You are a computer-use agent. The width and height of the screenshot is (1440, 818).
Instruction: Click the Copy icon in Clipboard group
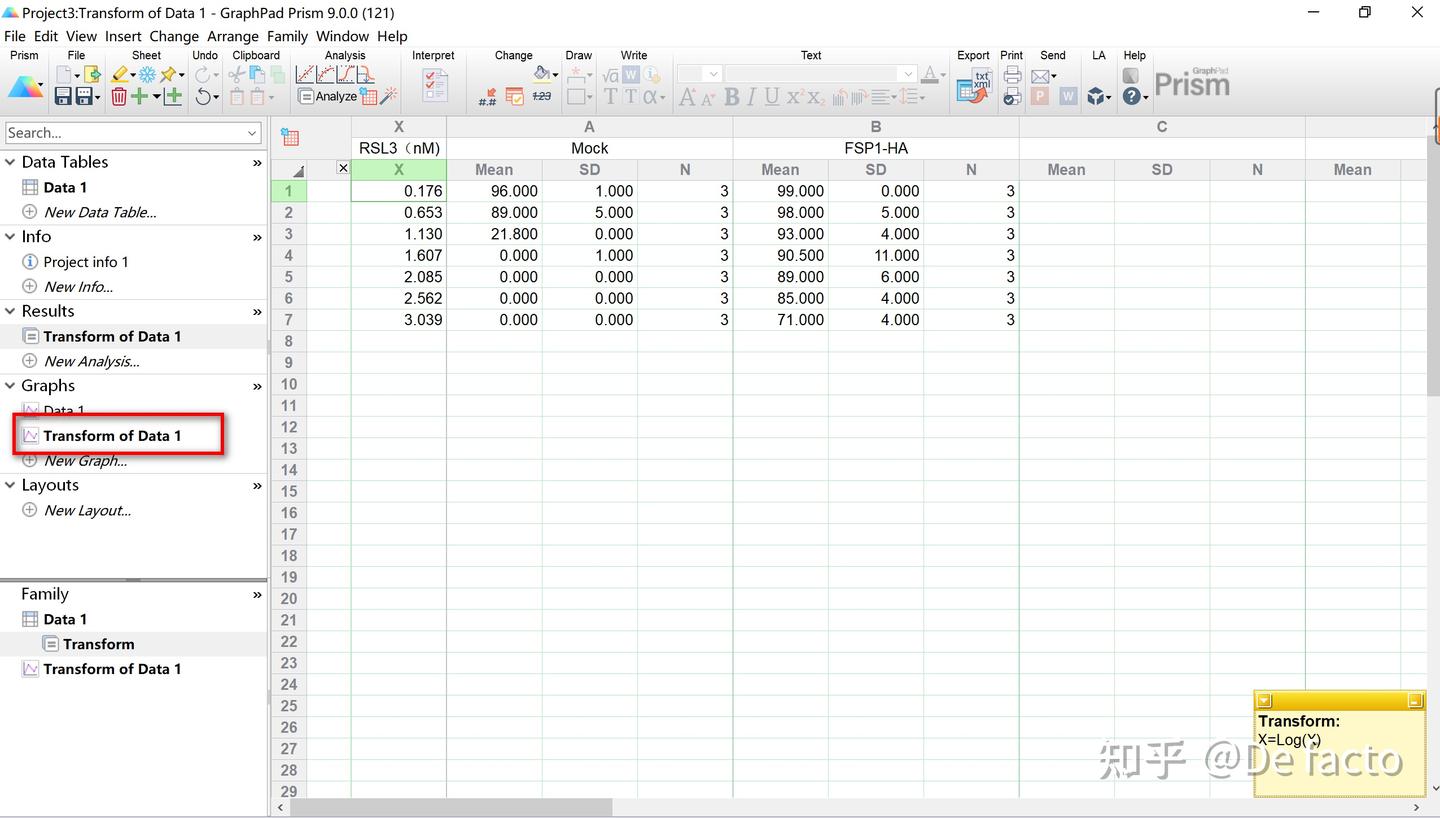tap(257, 74)
